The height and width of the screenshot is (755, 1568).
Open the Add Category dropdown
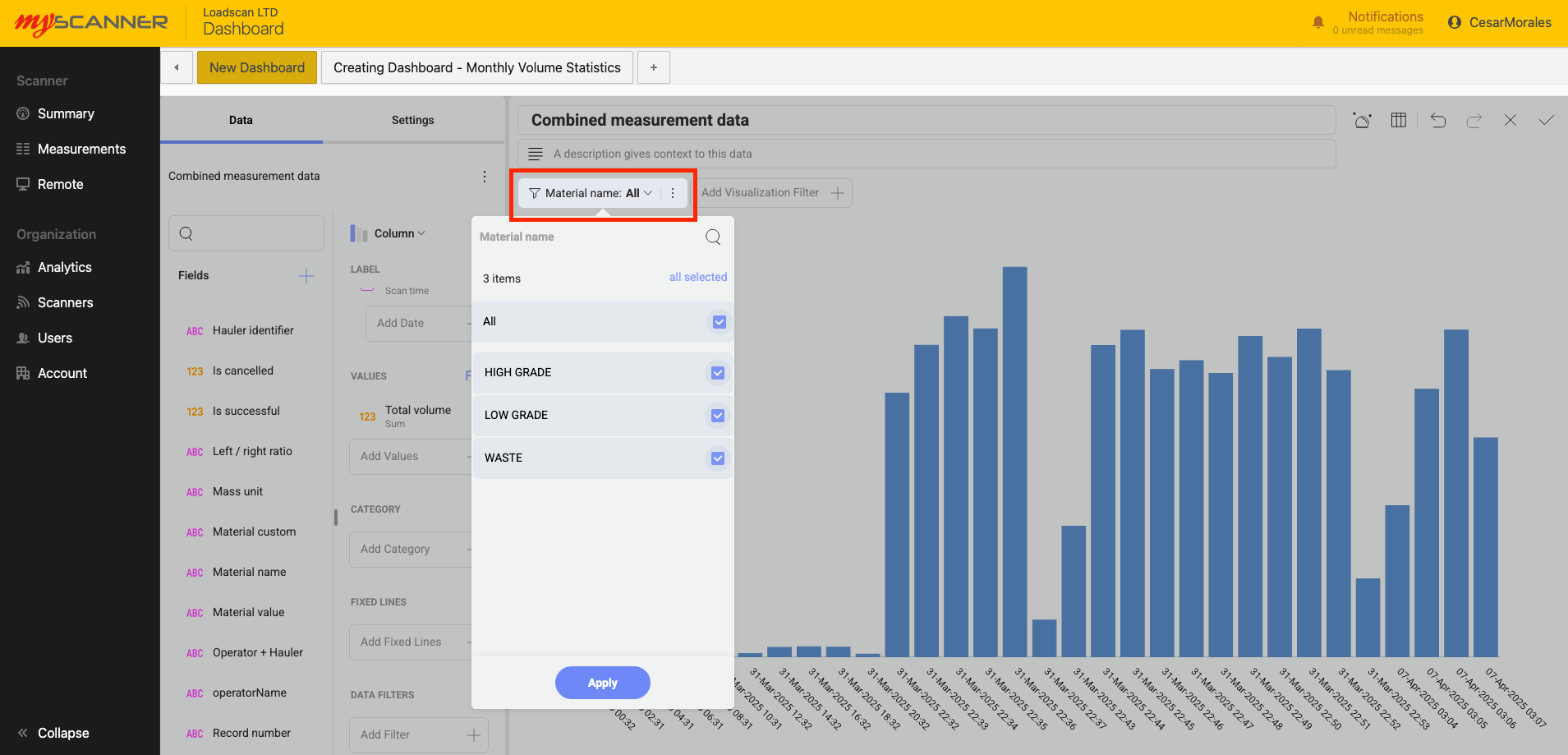411,549
